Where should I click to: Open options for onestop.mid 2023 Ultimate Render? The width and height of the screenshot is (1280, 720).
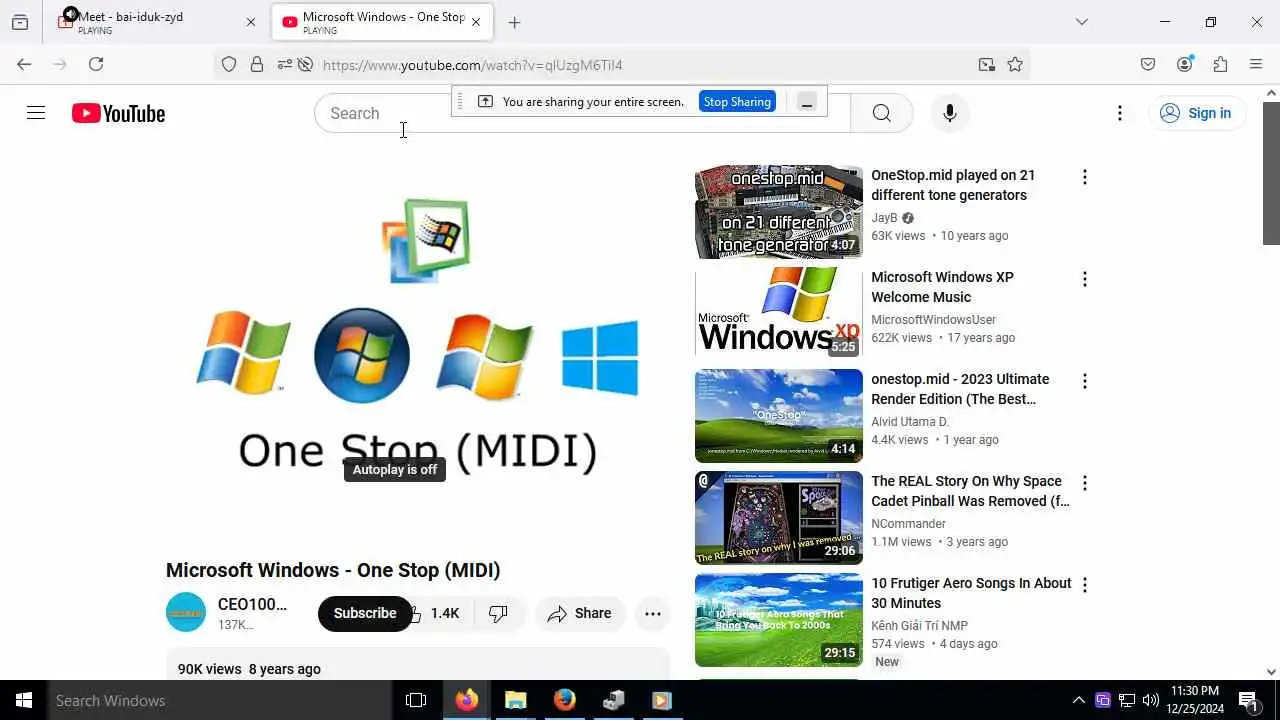1084,381
